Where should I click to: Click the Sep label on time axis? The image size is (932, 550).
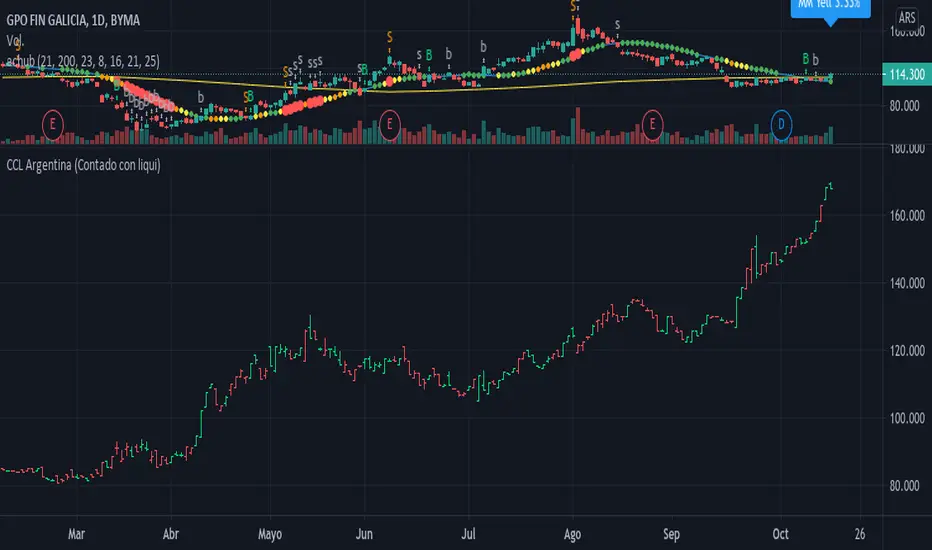pos(671,534)
